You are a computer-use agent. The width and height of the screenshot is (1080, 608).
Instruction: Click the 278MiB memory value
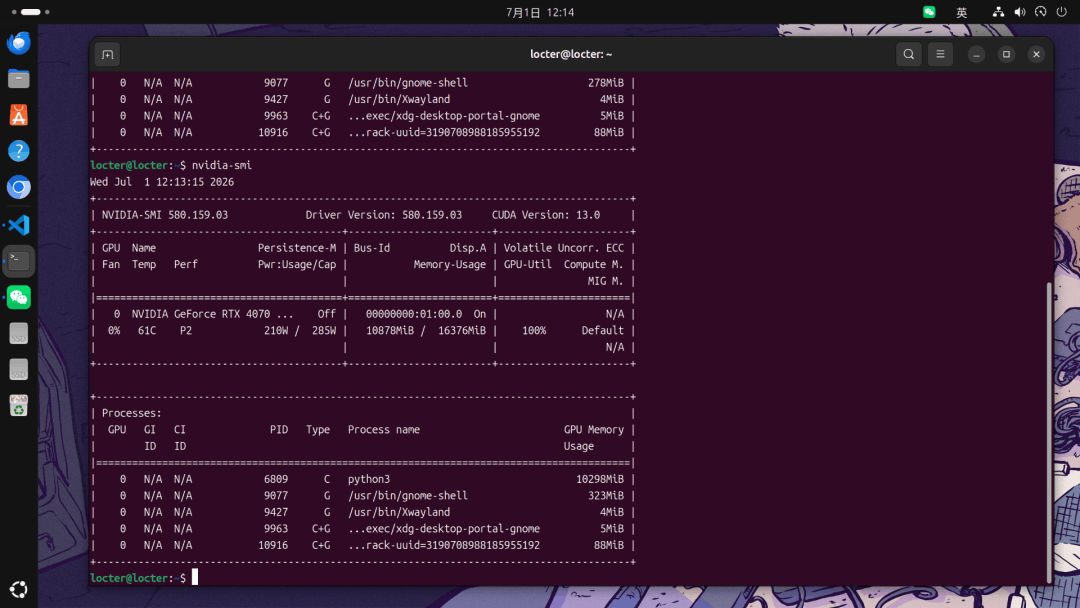[x=605, y=83]
